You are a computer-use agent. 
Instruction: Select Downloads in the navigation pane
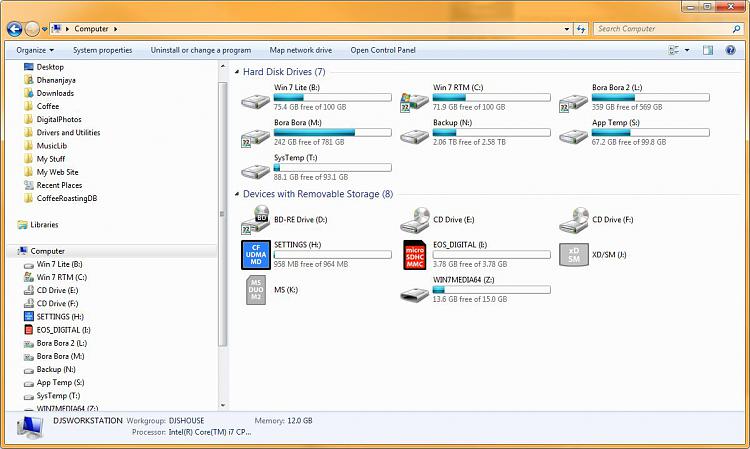click(x=55, y=93)
